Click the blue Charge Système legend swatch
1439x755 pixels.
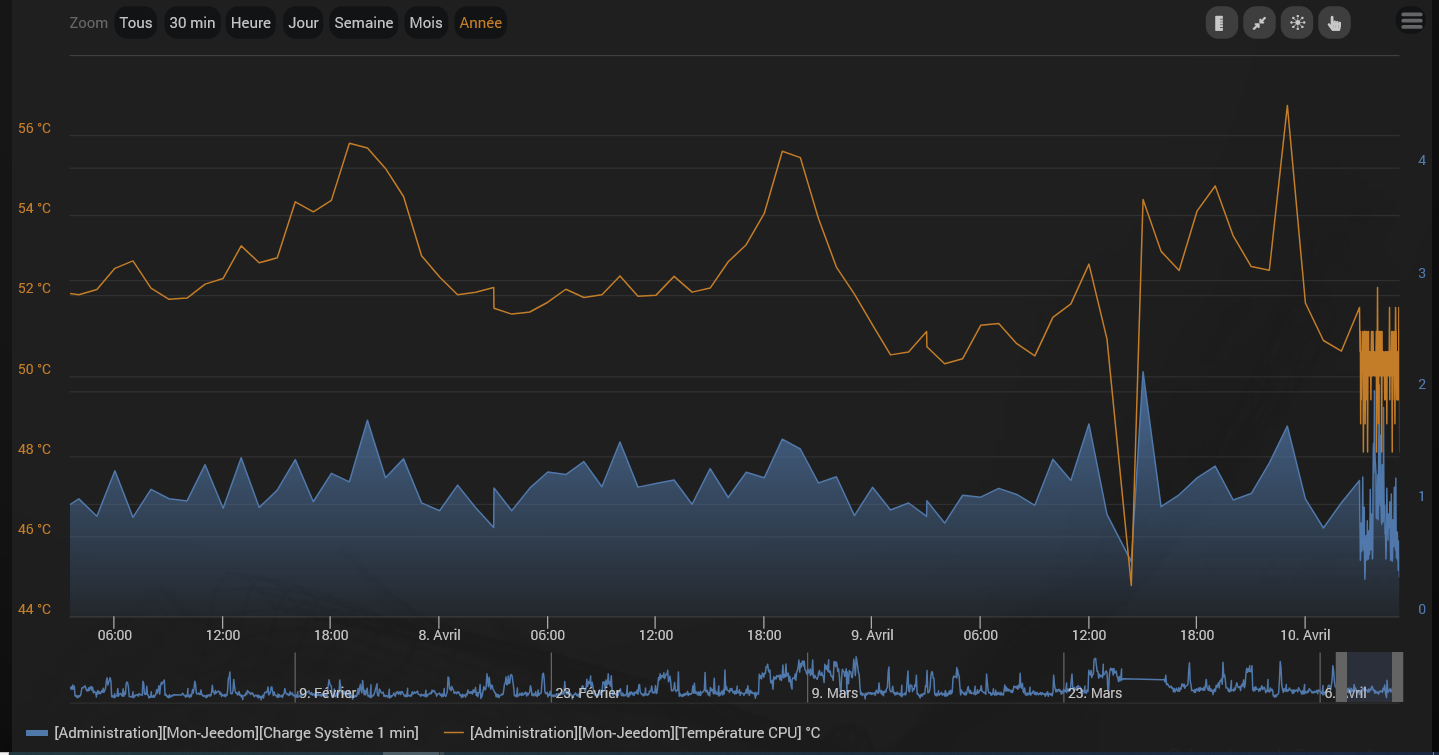click(37, 733)
